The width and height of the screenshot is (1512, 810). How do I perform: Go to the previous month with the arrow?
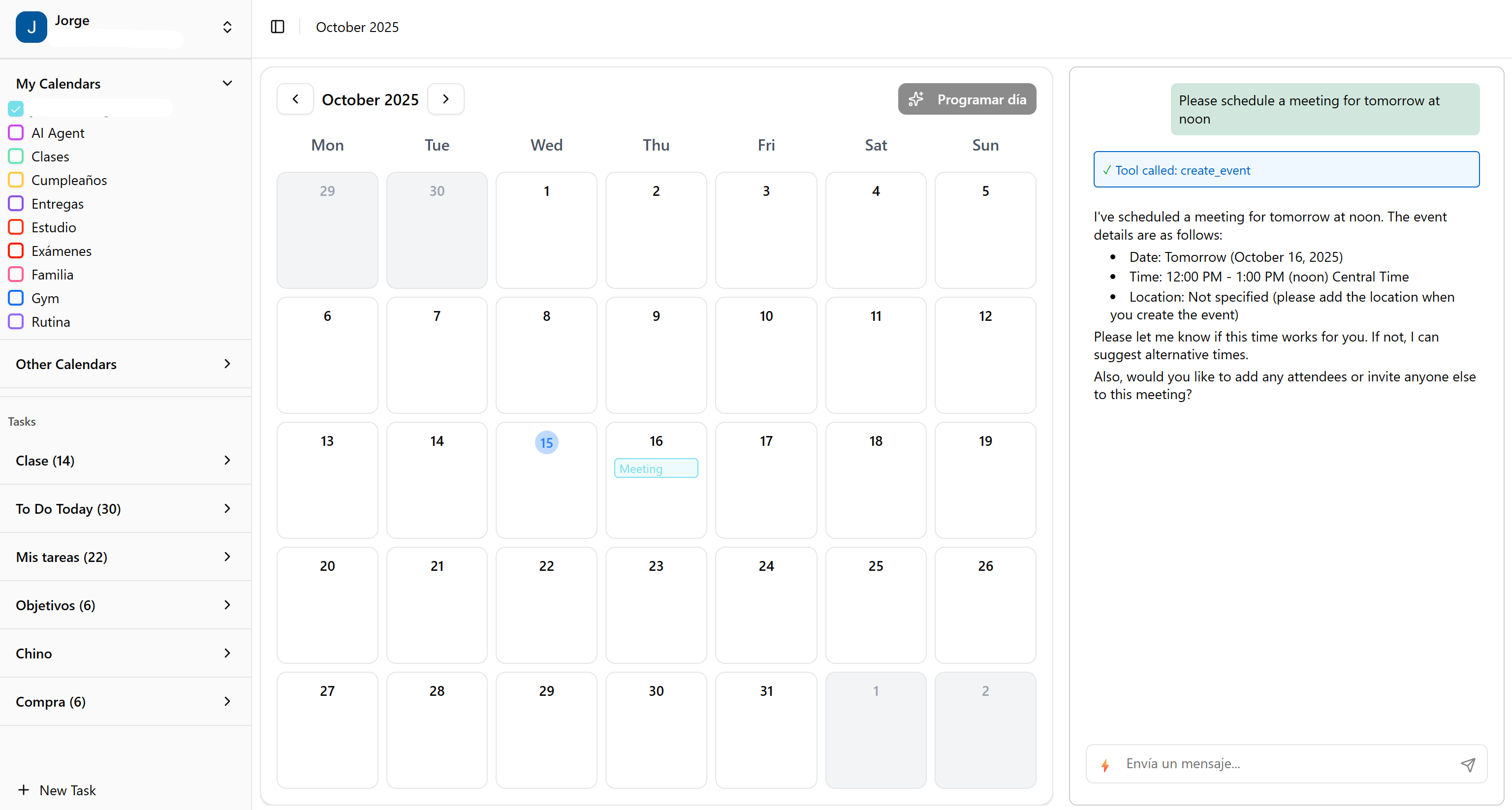(295, 98)
